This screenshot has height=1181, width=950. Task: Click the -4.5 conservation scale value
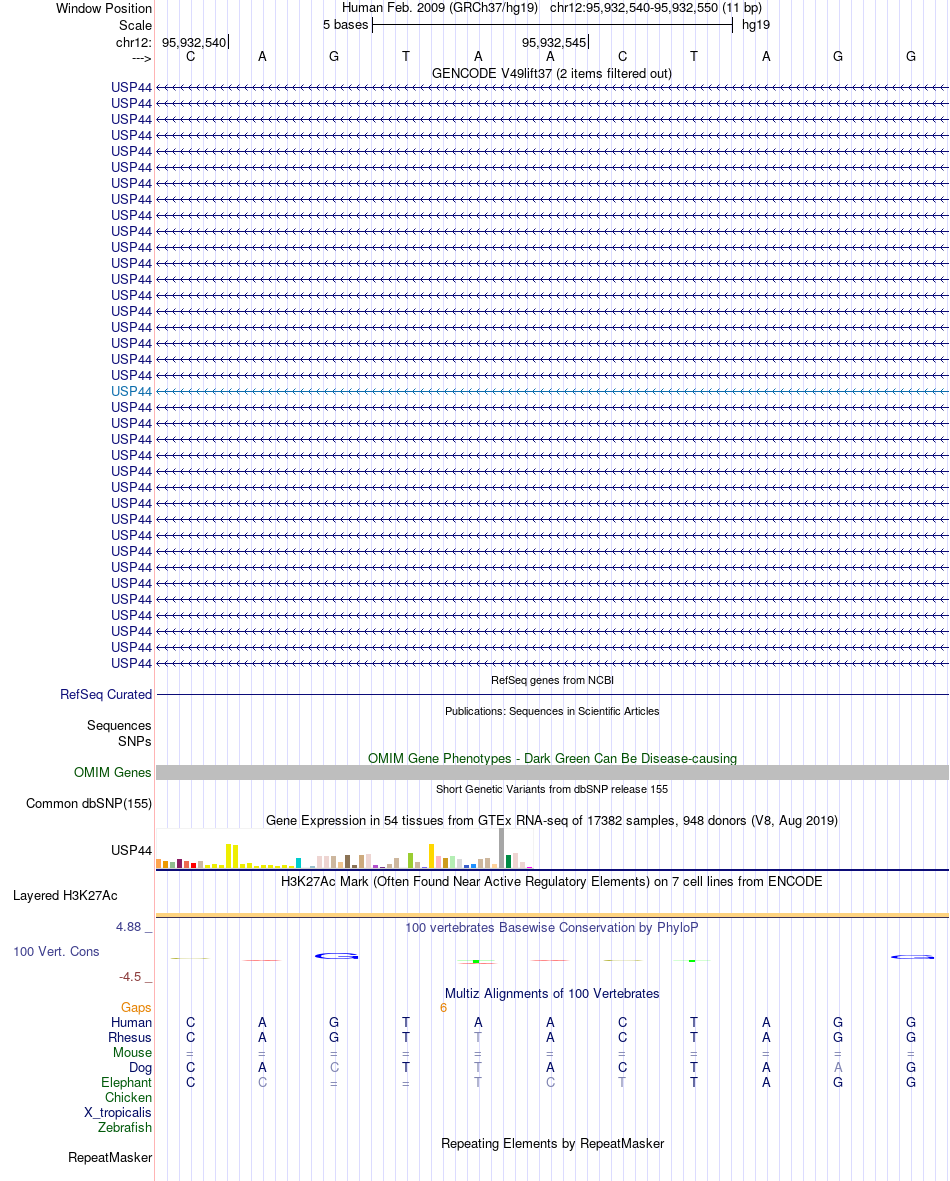pyautogui.click(x=130, y=977)
